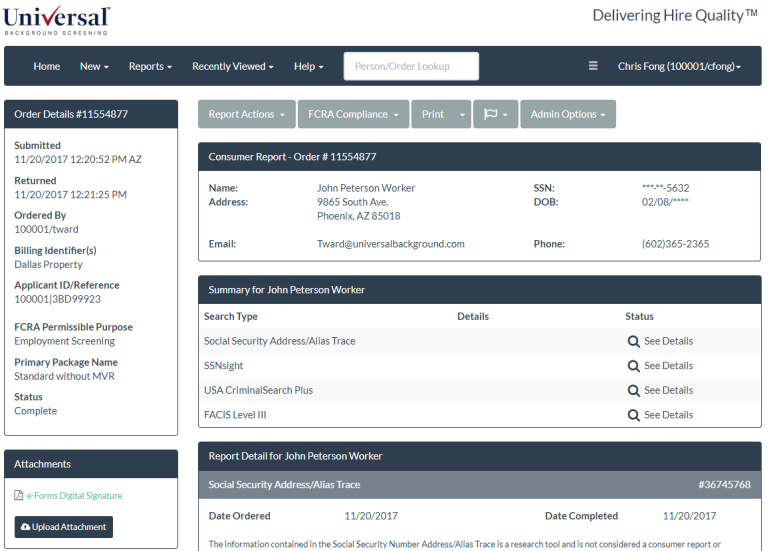The height and width of the screenshot is (551, 768).
Task: Open the Help menu in the navbar
Action: pos(308,66)
